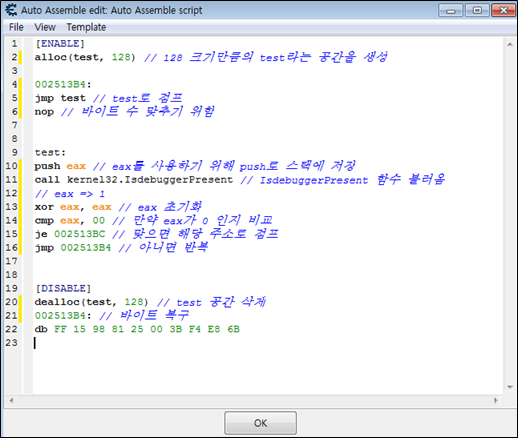Image resolution: width=518 pixels, height=438 pixels.
Task: Click the 'jmp test' instruction
Action: (60, 98)
